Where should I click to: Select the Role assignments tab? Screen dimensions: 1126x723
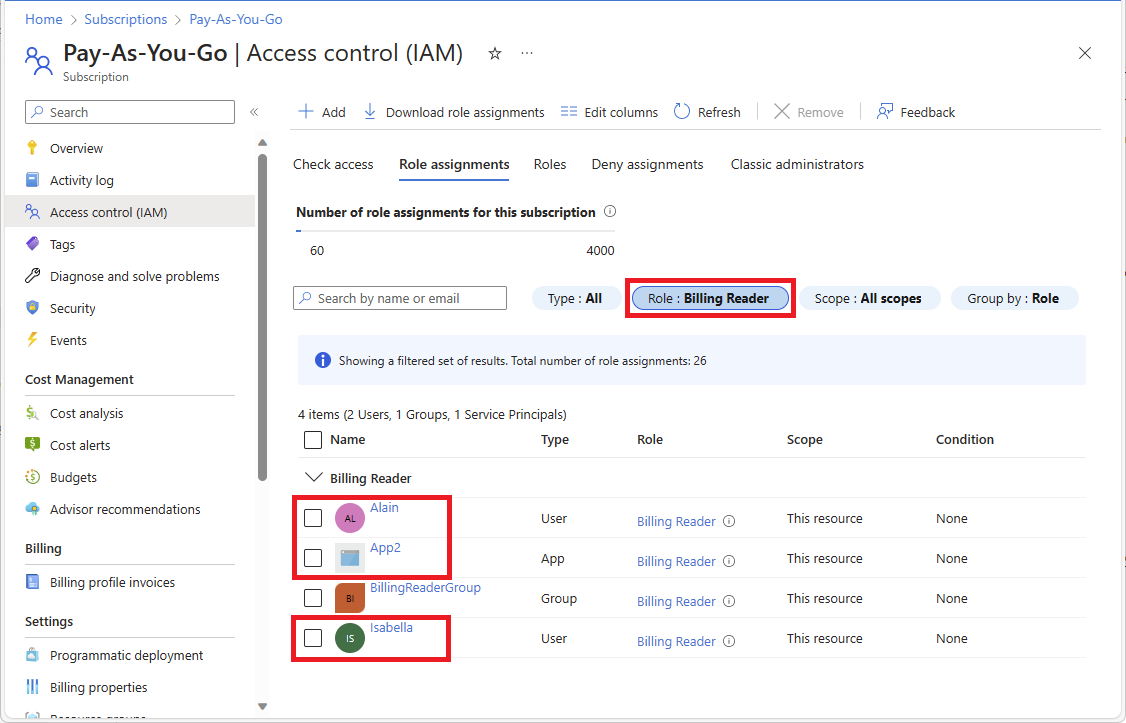[x=455, y=164]
